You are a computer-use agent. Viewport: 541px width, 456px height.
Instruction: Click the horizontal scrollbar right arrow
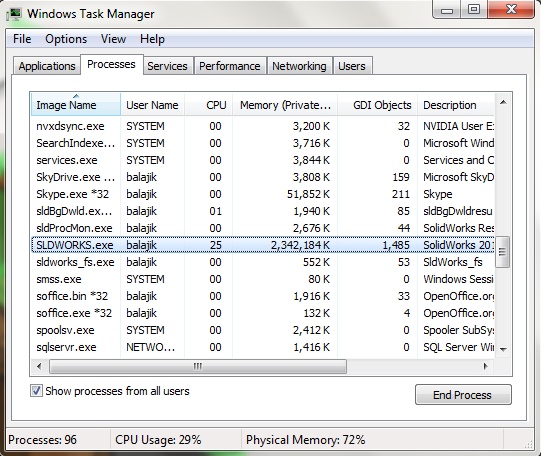[x=486, y=366]
